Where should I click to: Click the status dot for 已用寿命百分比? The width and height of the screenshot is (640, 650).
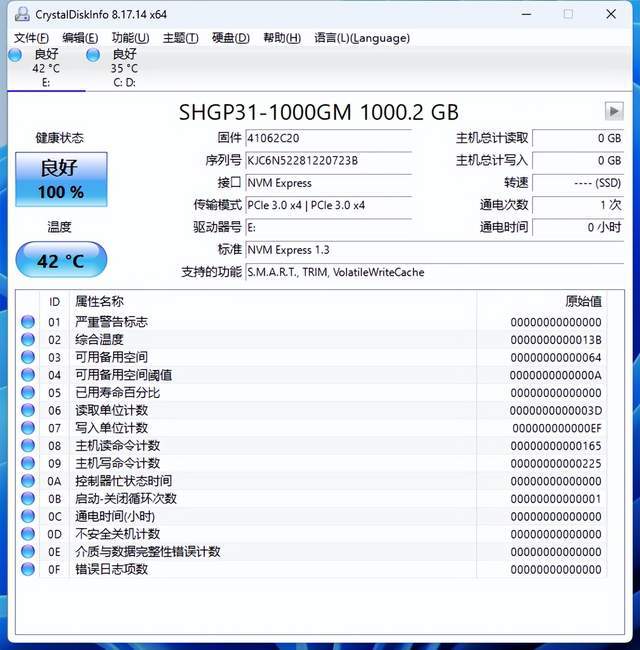coord(28,393)
